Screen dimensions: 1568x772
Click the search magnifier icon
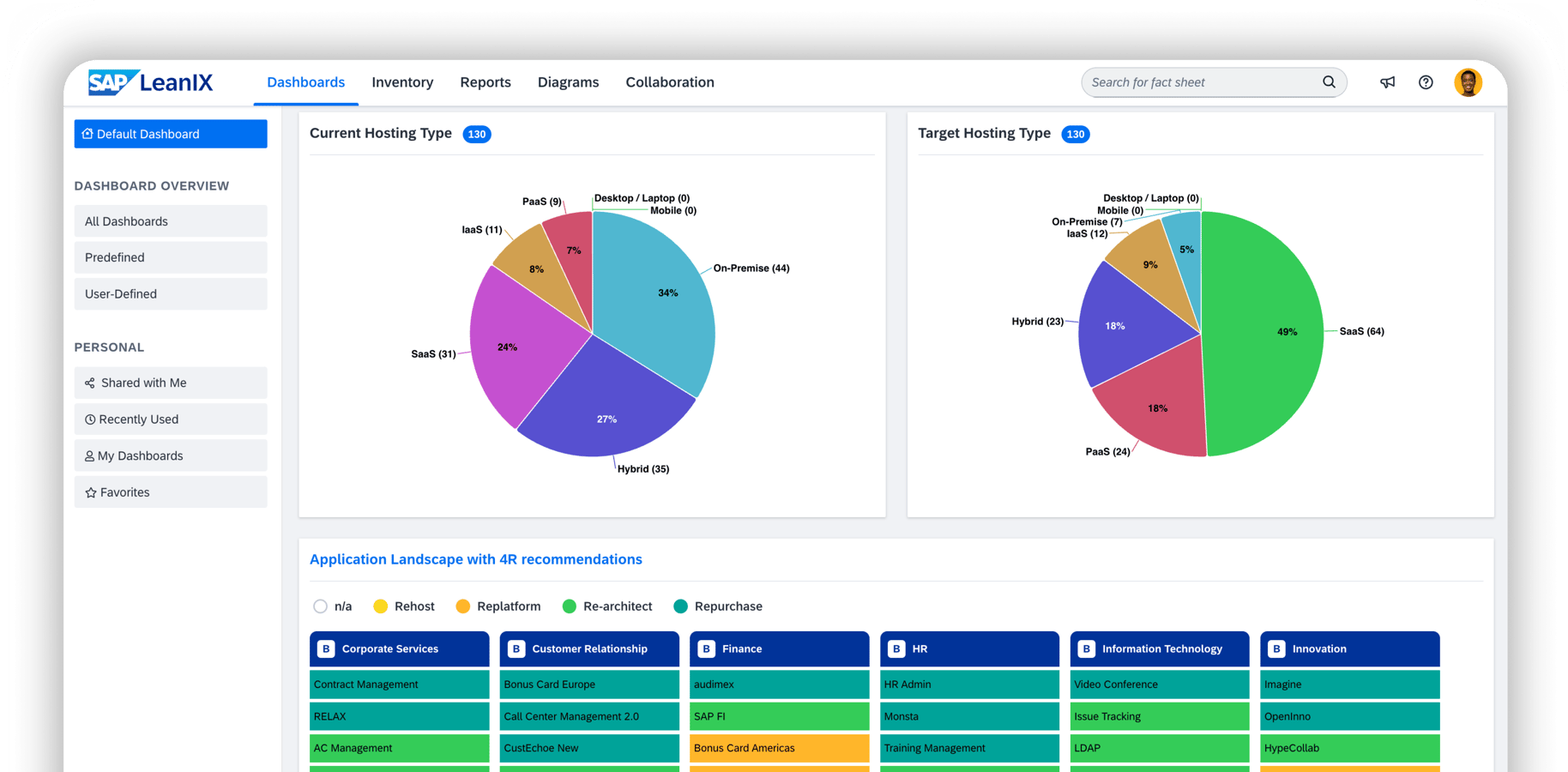(x=1329, y=82)
